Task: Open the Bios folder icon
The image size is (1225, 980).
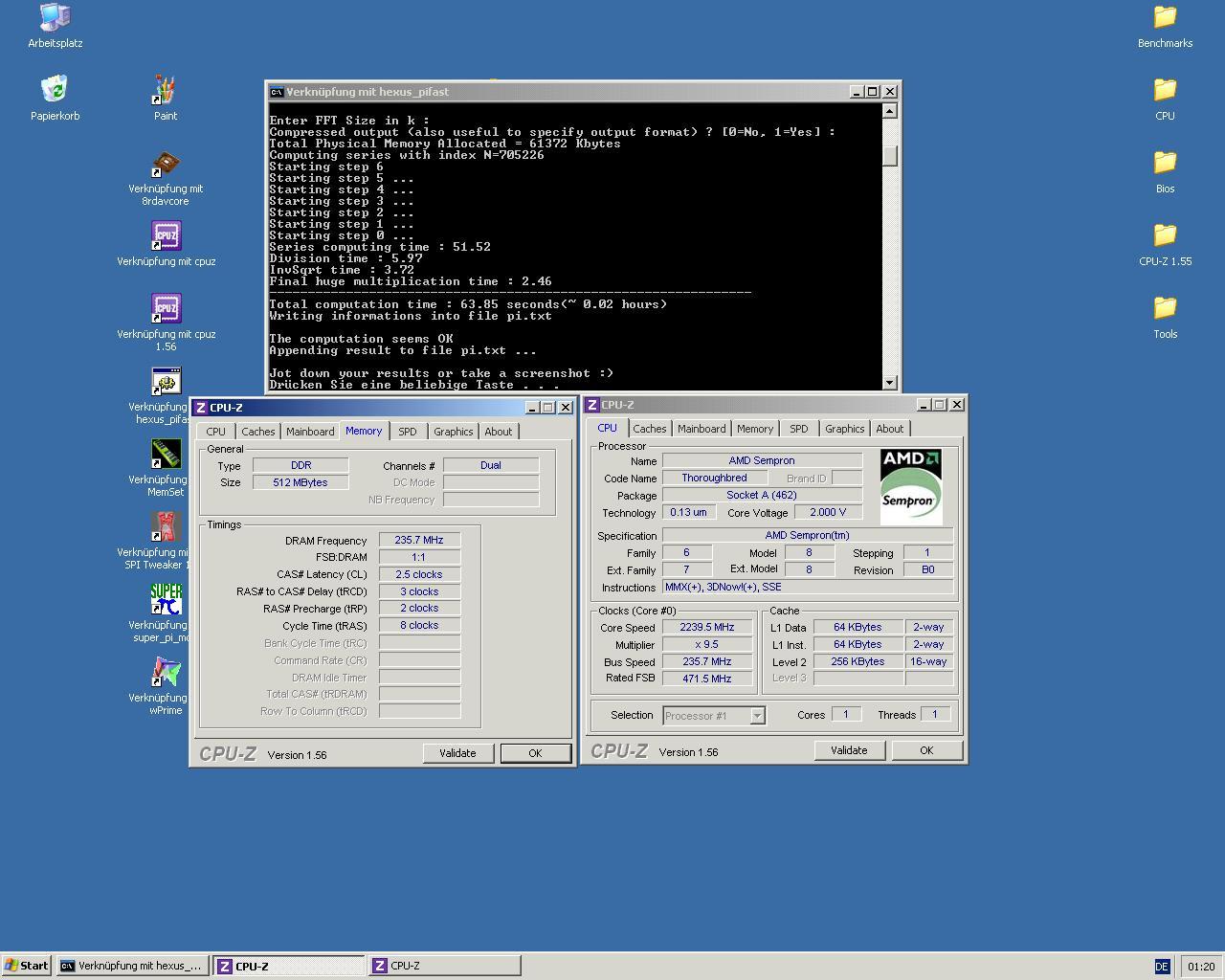Action: pyautogui.click(x=1165, y=163)
